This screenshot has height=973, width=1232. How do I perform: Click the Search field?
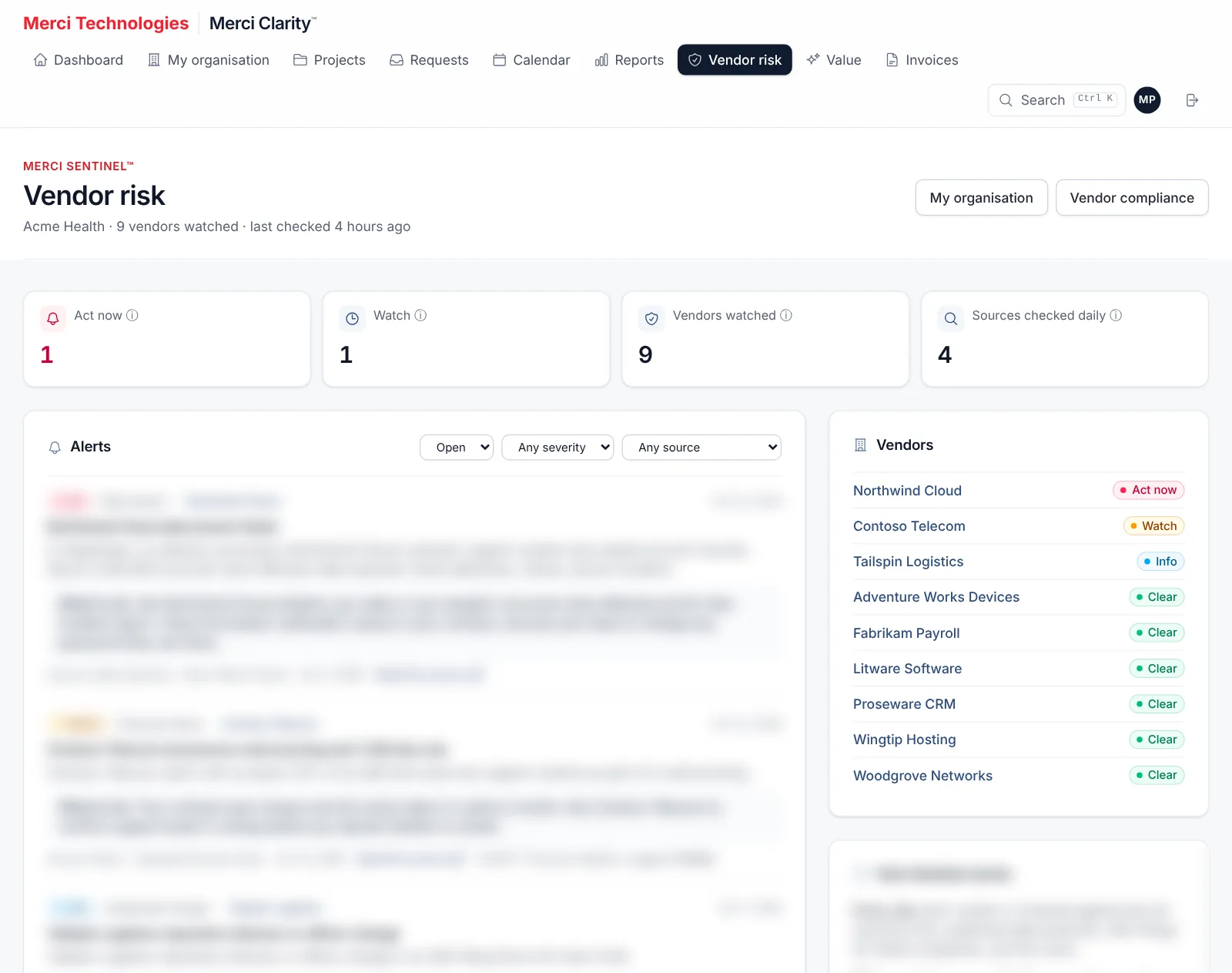click(x=1056, y=100)
